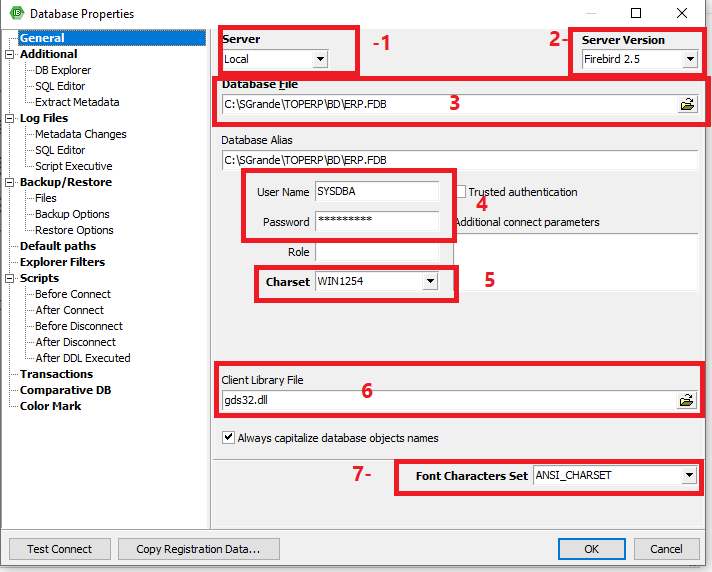
Task: Open the Font Characters Set dropdown
Action: point(689,476)
